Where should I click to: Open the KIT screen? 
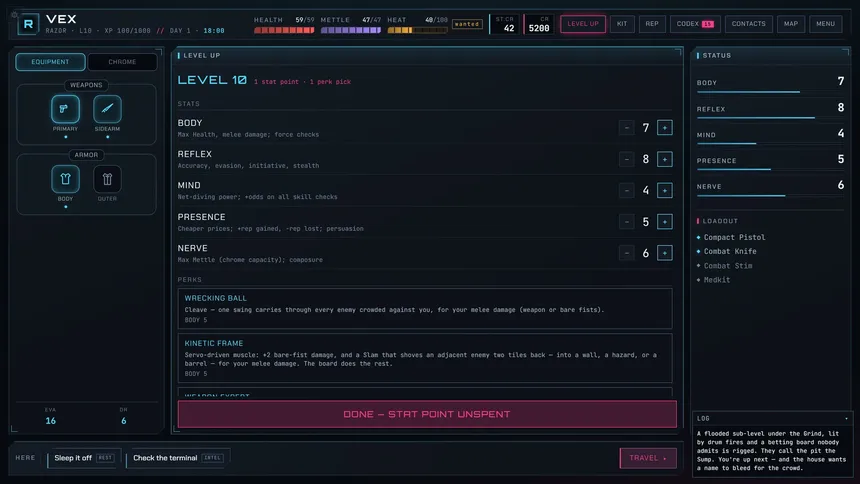tap(622, 24)
